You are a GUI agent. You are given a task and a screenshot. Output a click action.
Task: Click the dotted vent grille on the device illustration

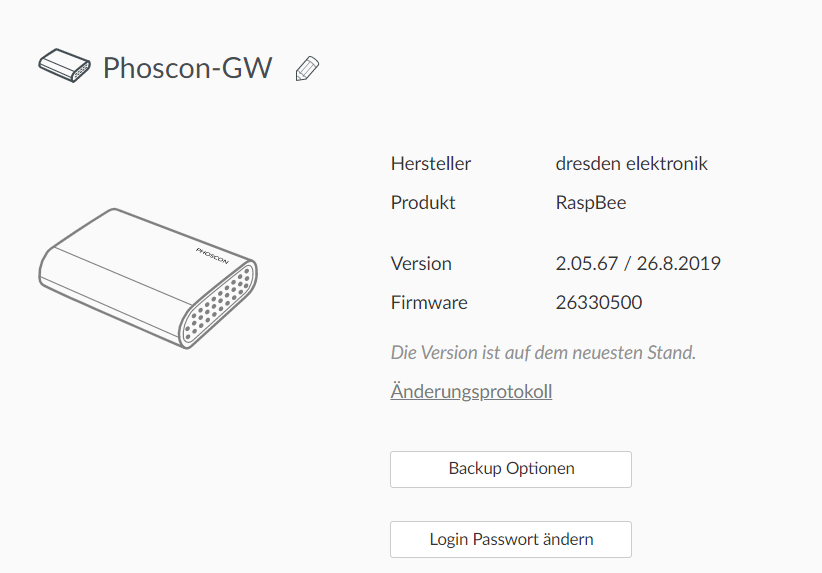pos(220,303)
